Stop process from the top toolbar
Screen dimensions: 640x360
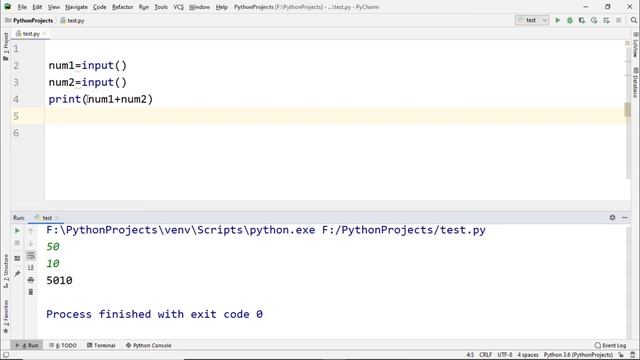click(x=618, y=20)
